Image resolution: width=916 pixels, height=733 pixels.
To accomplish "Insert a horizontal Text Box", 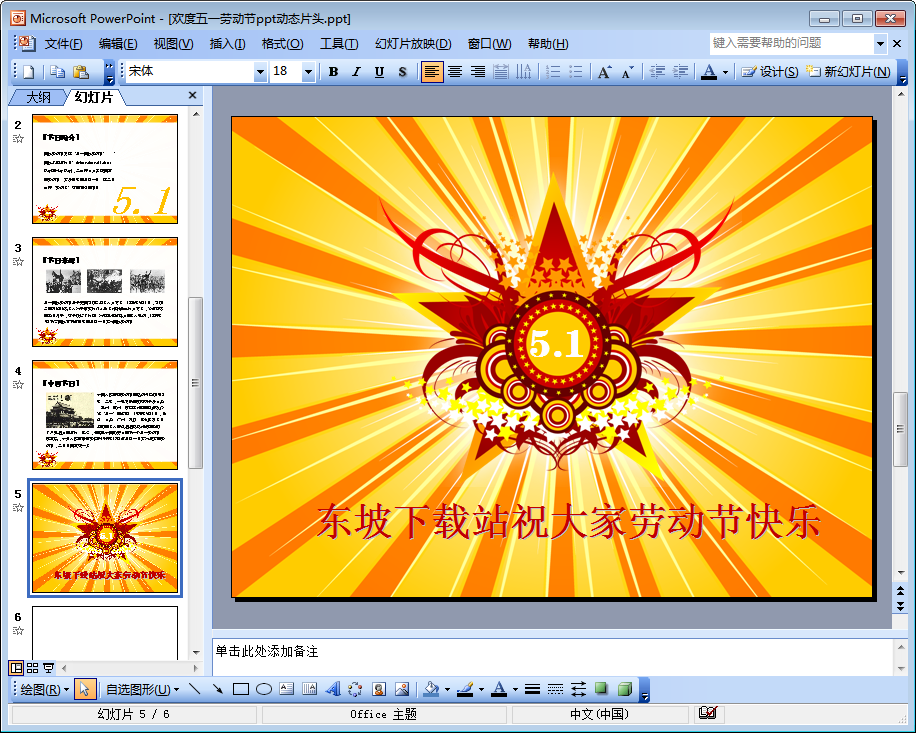I will point(286,690).
